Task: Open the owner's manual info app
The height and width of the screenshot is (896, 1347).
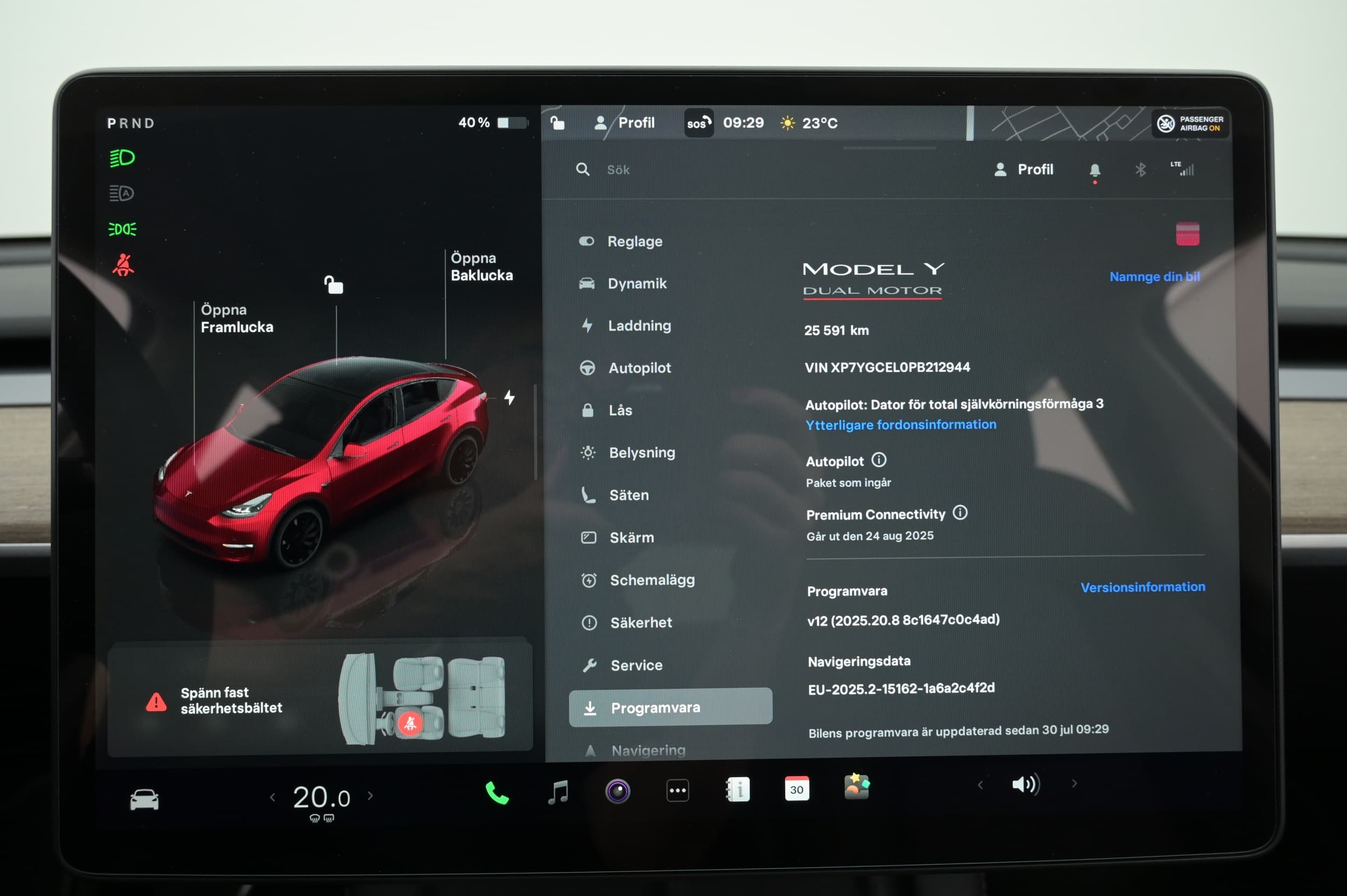Action: 737,790
